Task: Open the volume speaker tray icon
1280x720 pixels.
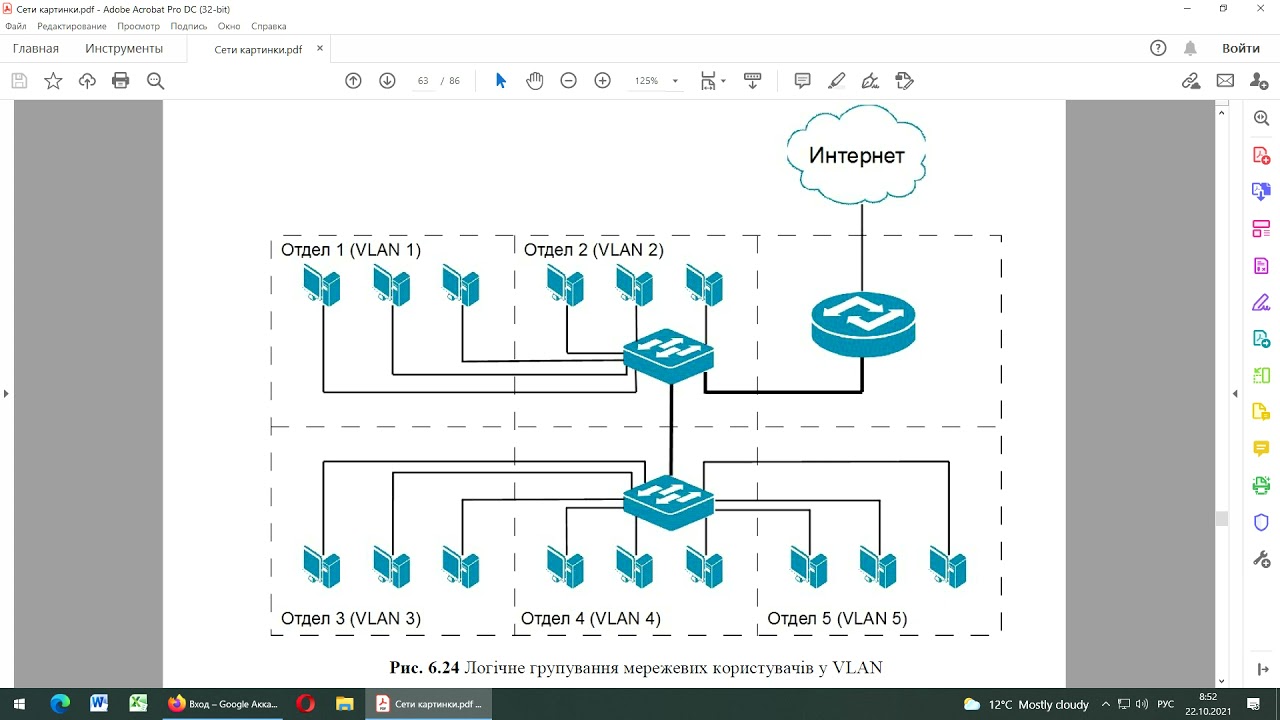Action: click(1142, 704)
